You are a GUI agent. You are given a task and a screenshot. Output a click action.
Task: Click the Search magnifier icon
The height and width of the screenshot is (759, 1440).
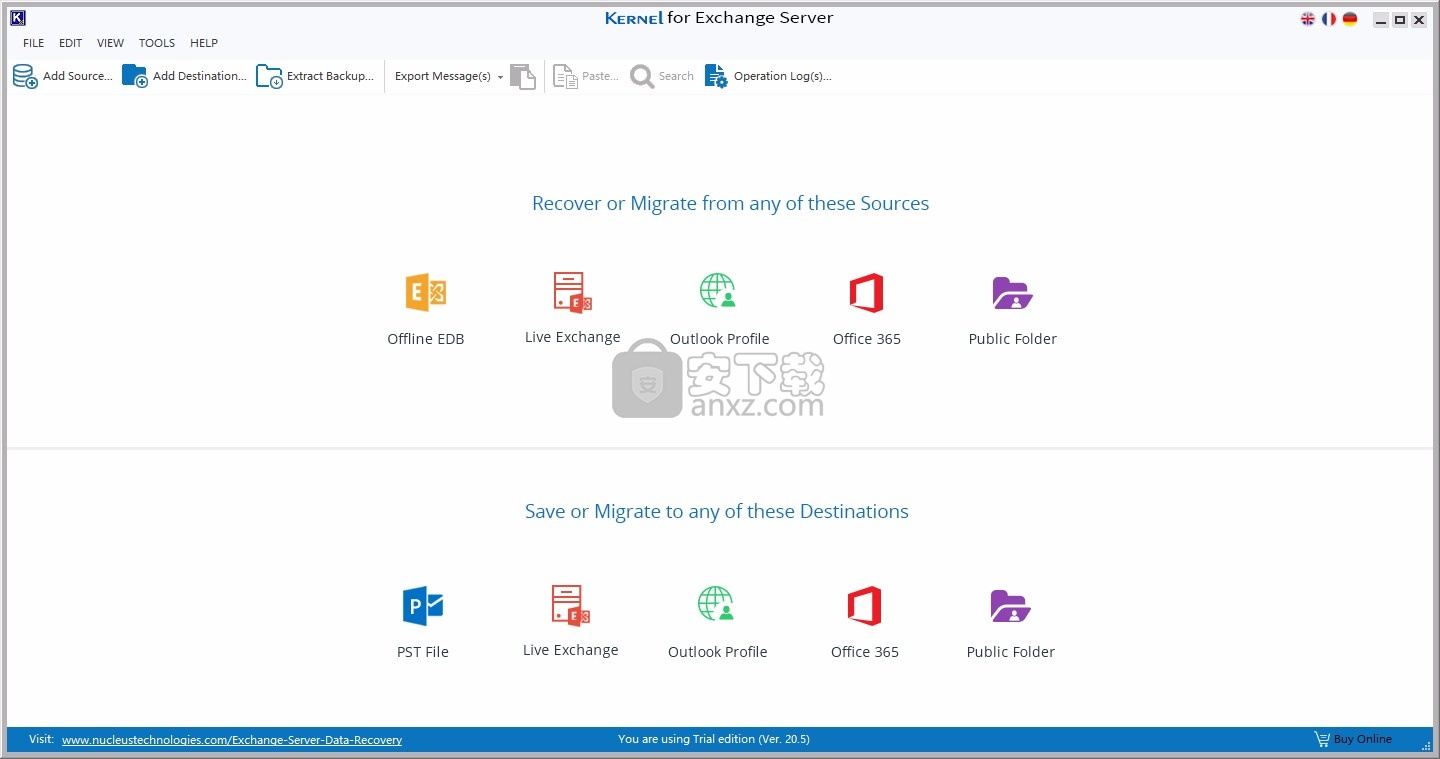pos(642,76)
